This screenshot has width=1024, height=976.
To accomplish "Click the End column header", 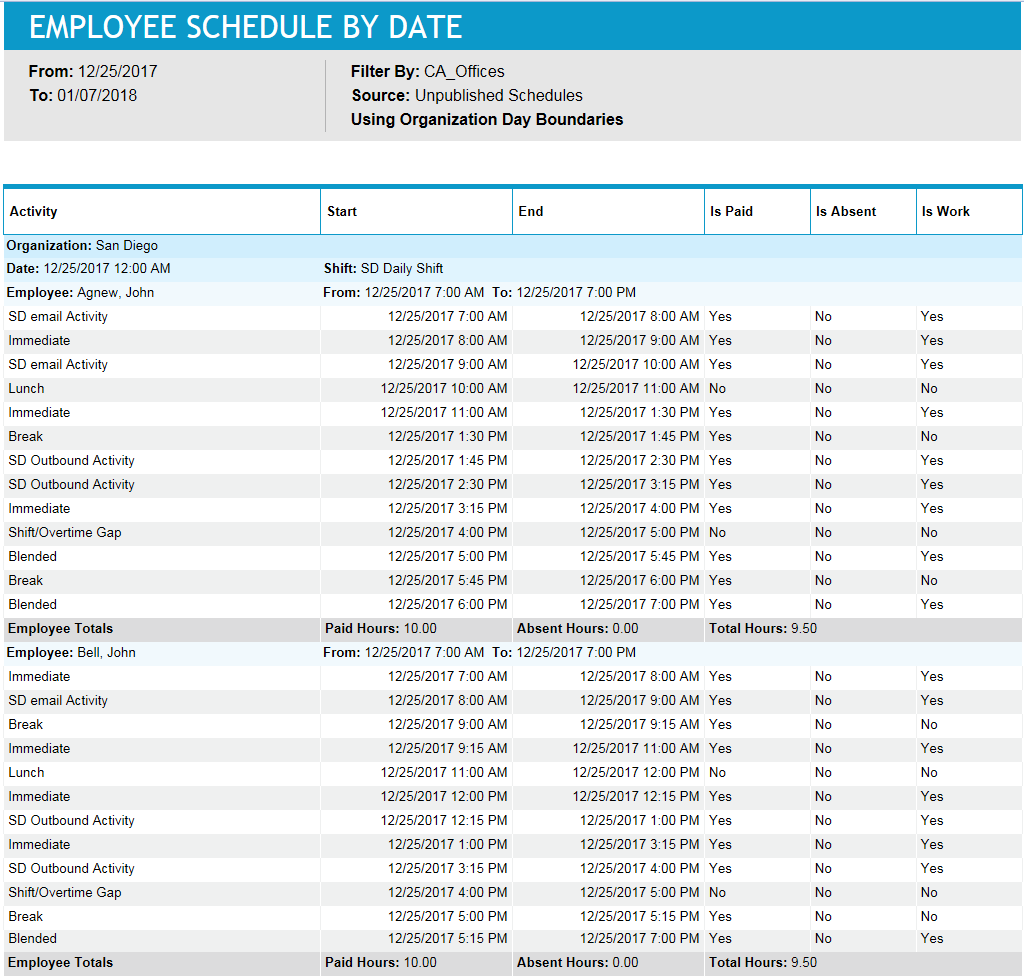I will [x=529, y=211].
